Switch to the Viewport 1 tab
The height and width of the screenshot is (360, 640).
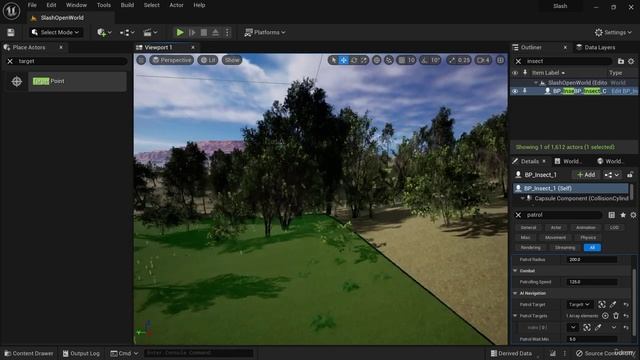pyautogui.click(x=158, y=47)
